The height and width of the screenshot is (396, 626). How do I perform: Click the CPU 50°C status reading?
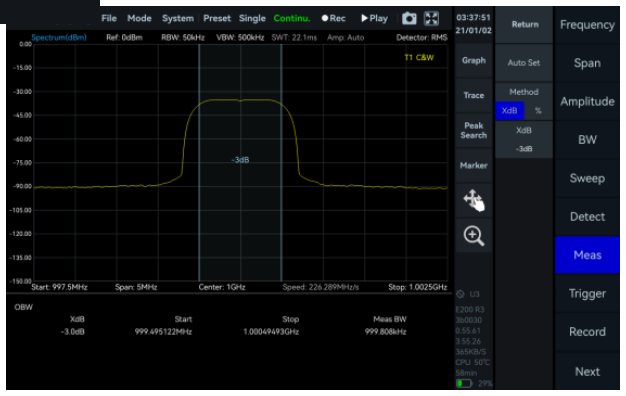tap(472, 362)
